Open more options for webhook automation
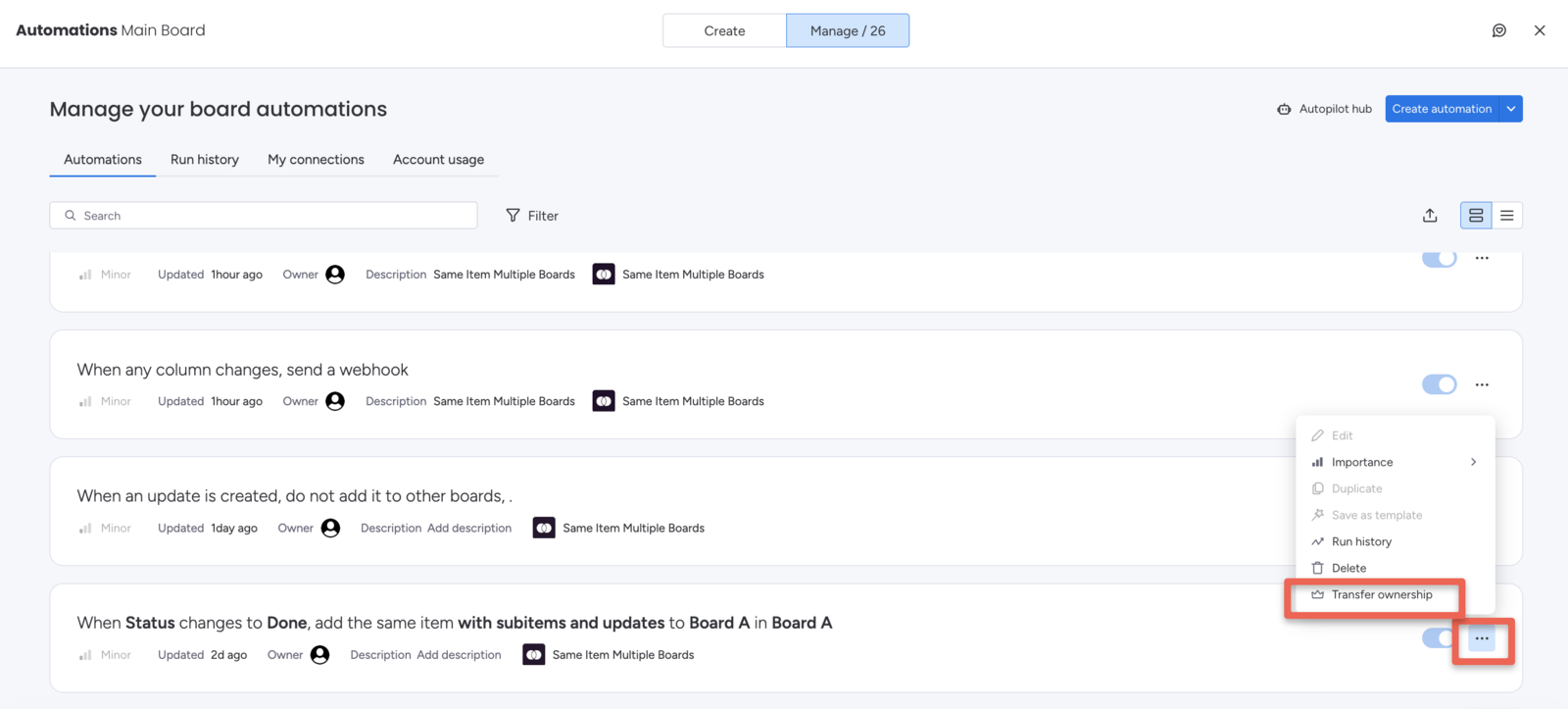 coord(1482,384)
